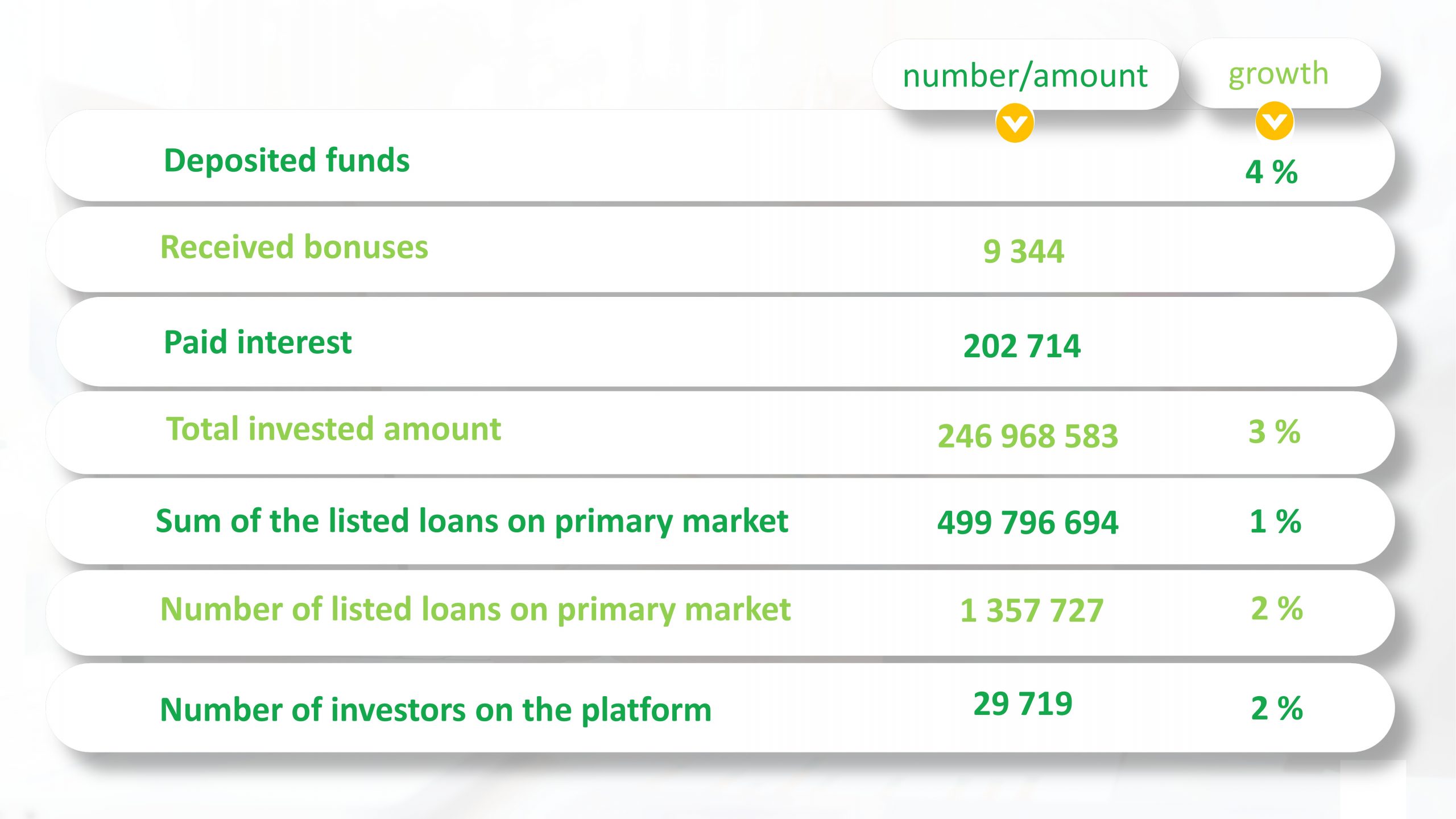Click the 202 714 paid interest value
The height and width of the screenshot is (819, 1456).
(x=1022, y=346)
